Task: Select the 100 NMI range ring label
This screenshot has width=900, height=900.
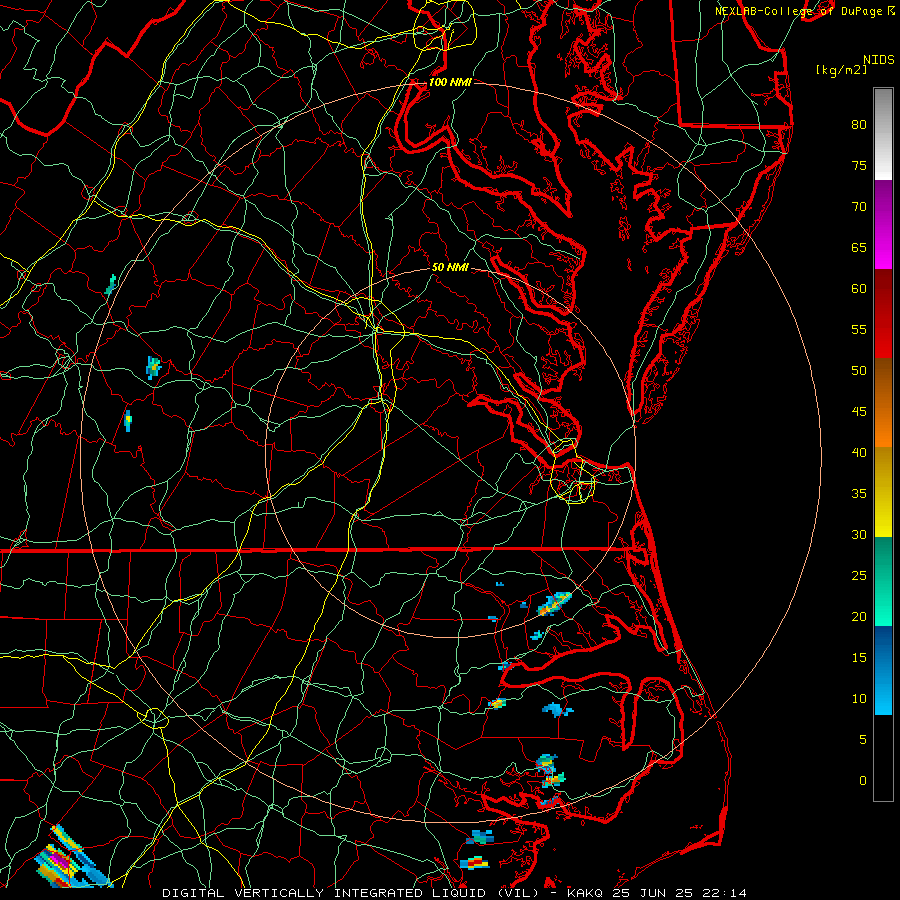Action: (x=450, y=82)
